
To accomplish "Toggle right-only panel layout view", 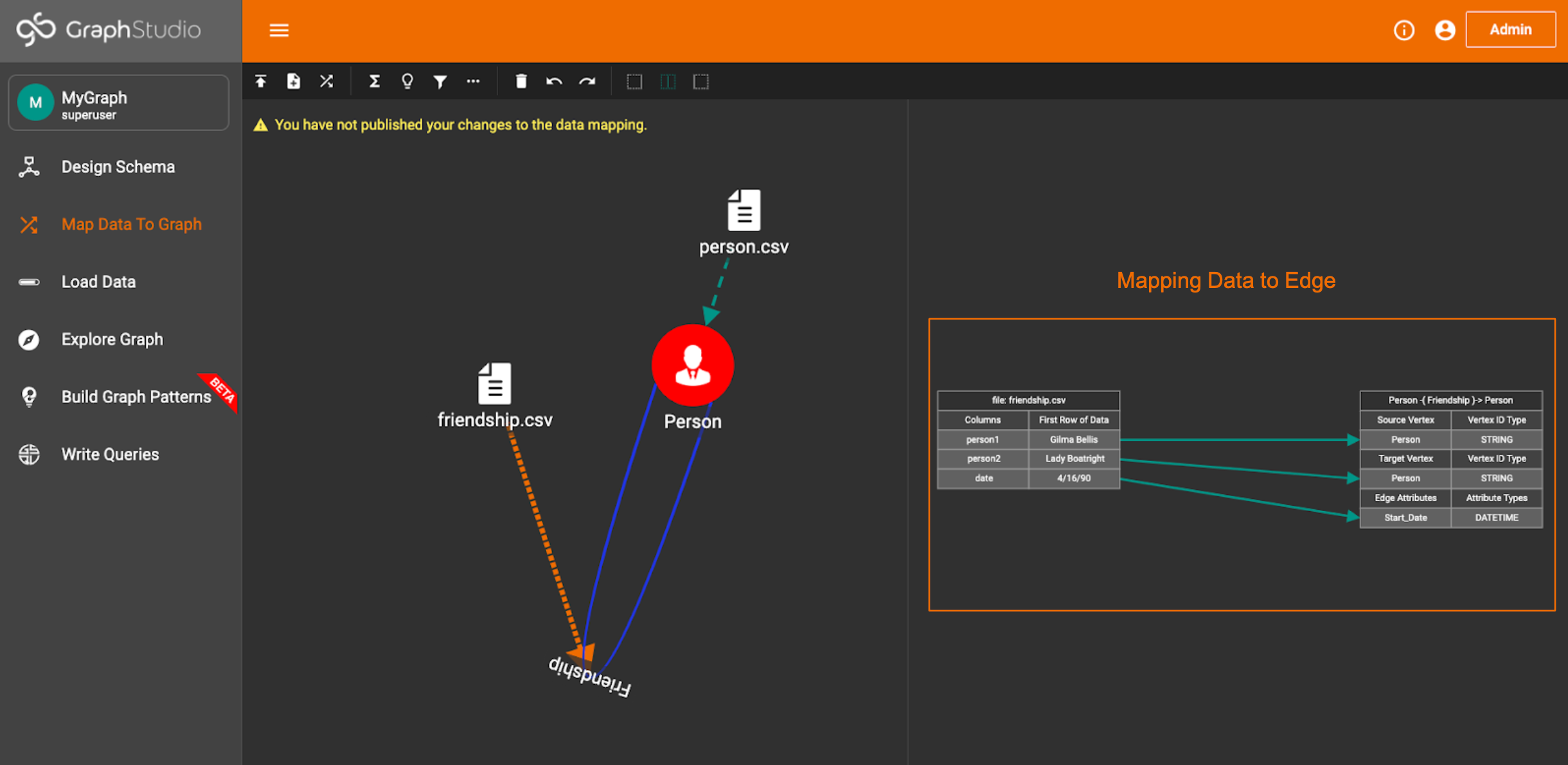I will (701, 82).
